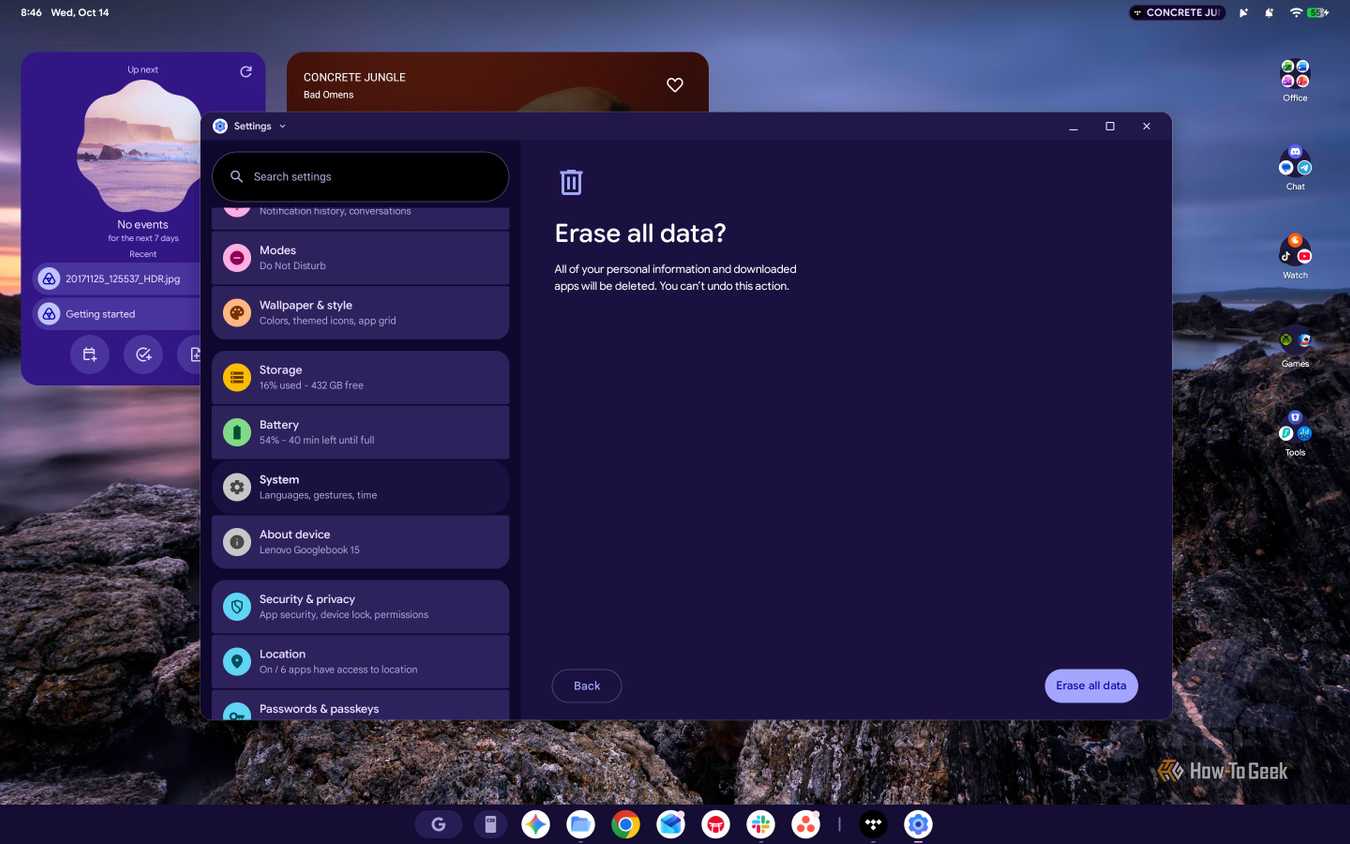Launch Chrome from the taskbar
The height and width of the screenshot is (844, 1350).
pos(626,824)
